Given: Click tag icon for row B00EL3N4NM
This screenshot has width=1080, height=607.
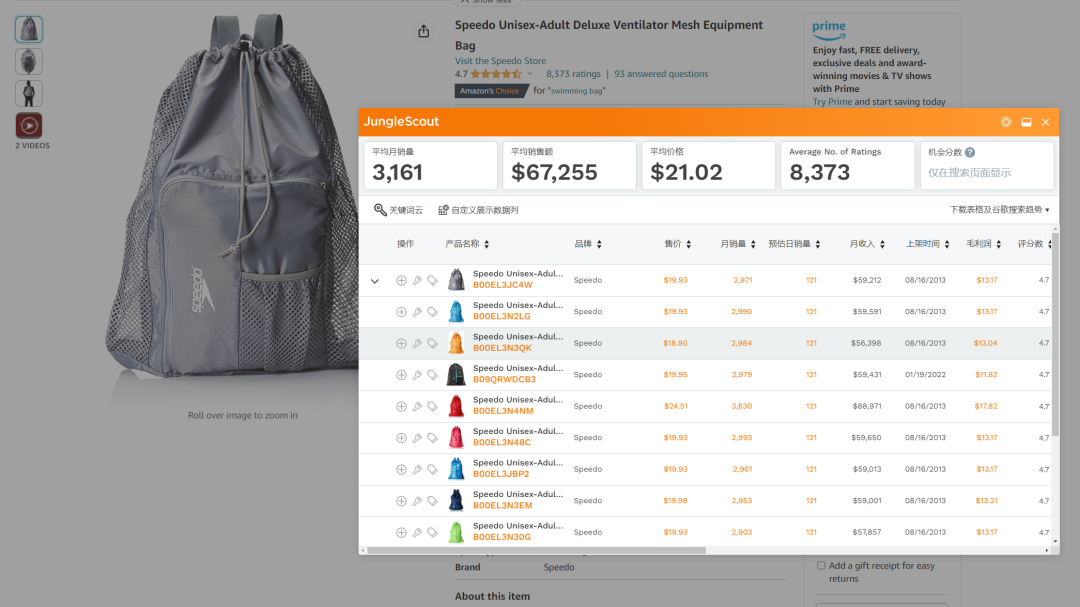Looking at the screenshot, I should (432, 407).
